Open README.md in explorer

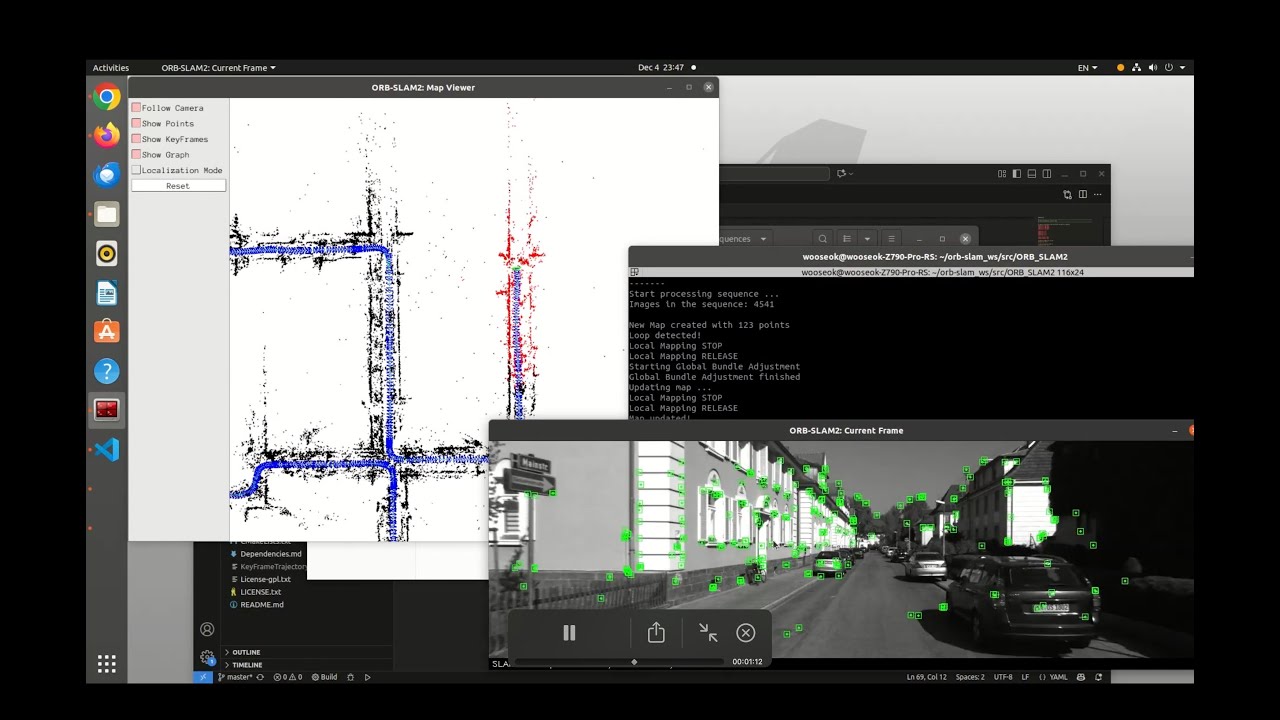coord(262,605)
